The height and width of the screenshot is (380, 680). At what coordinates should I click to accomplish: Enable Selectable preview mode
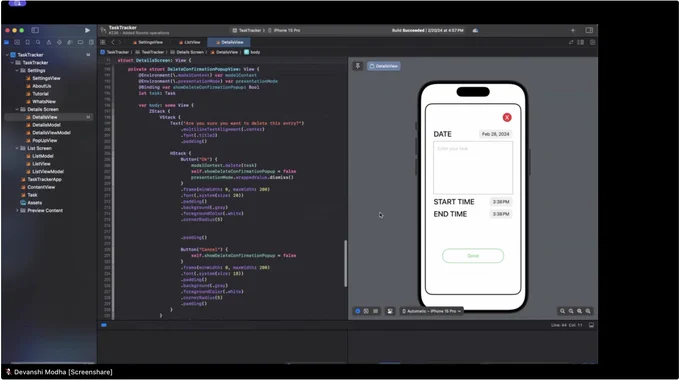[366, 311]
